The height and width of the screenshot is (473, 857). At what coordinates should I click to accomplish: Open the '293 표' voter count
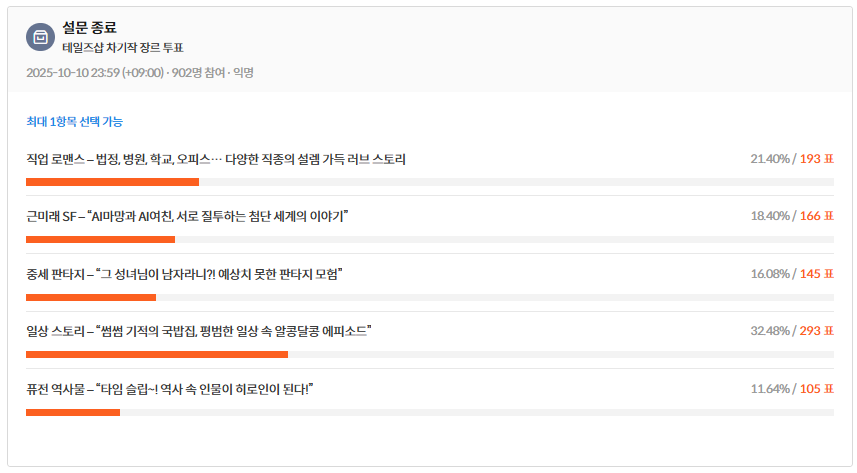click(816, 331)
